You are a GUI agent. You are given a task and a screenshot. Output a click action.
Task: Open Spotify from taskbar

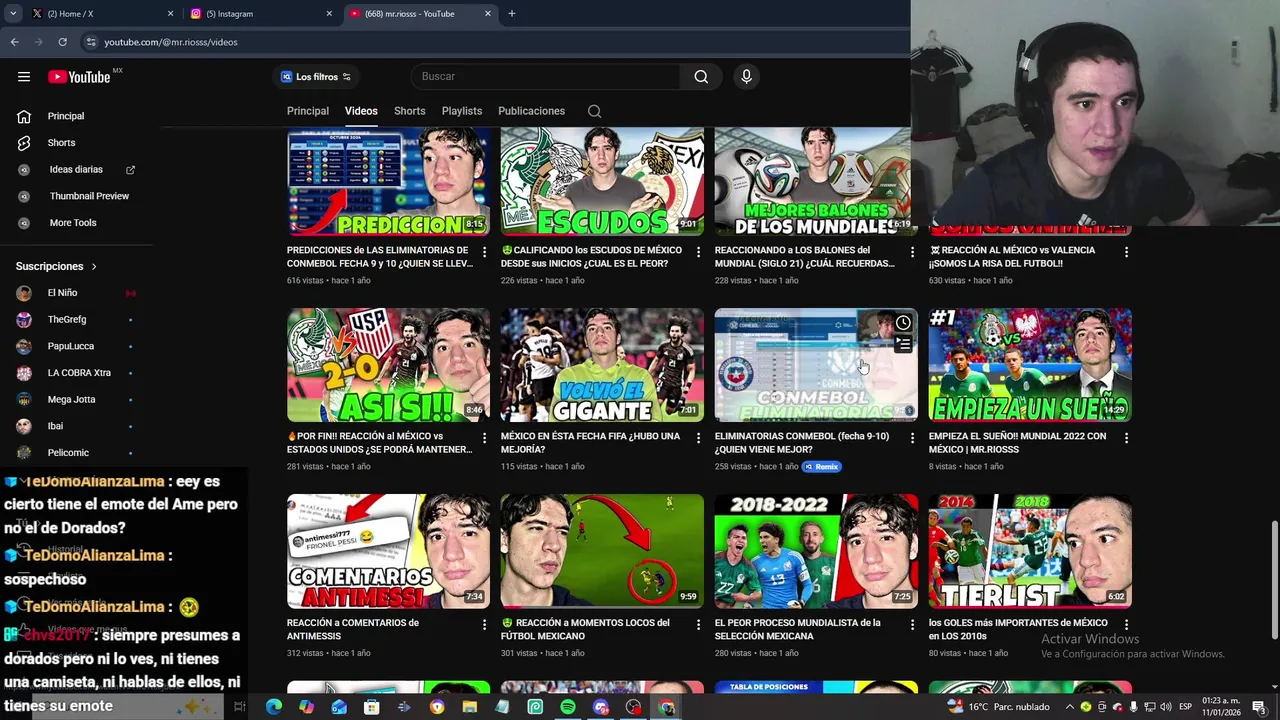[568, 707]
